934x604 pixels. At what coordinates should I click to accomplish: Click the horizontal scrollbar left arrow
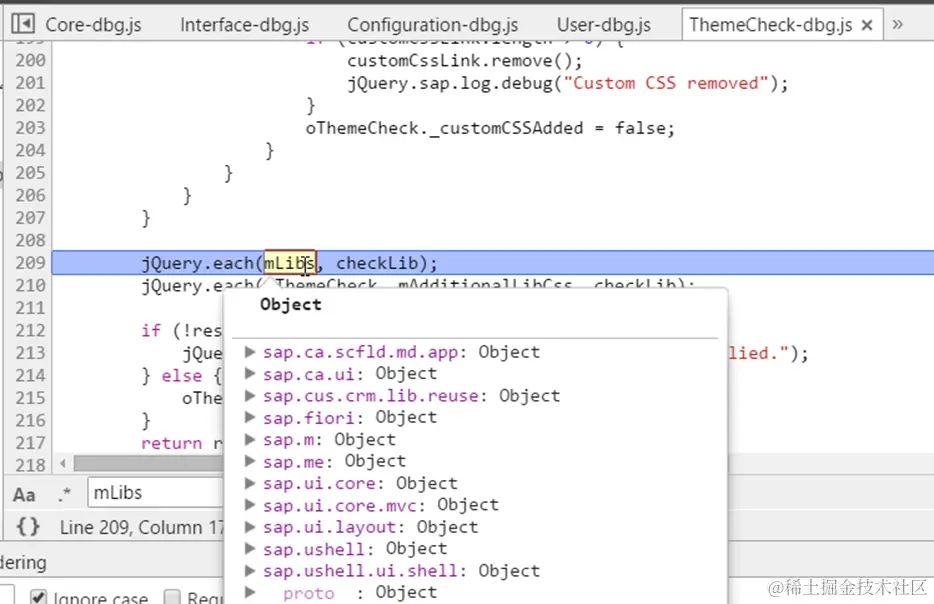[x=63, y=463]
